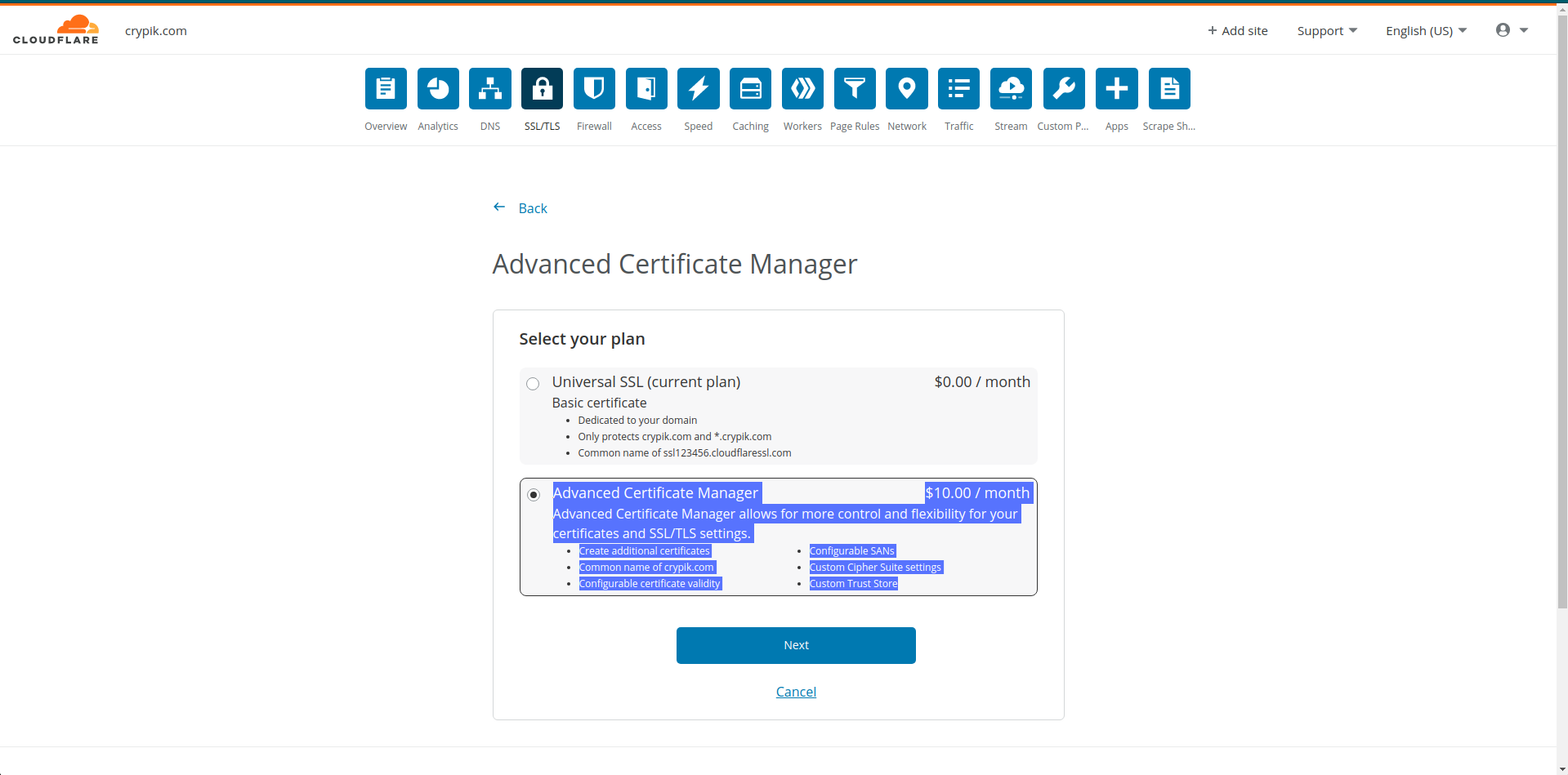Open the Apps plus icon
Viewport: 1568px width, 775px height.
(1117, 88)
